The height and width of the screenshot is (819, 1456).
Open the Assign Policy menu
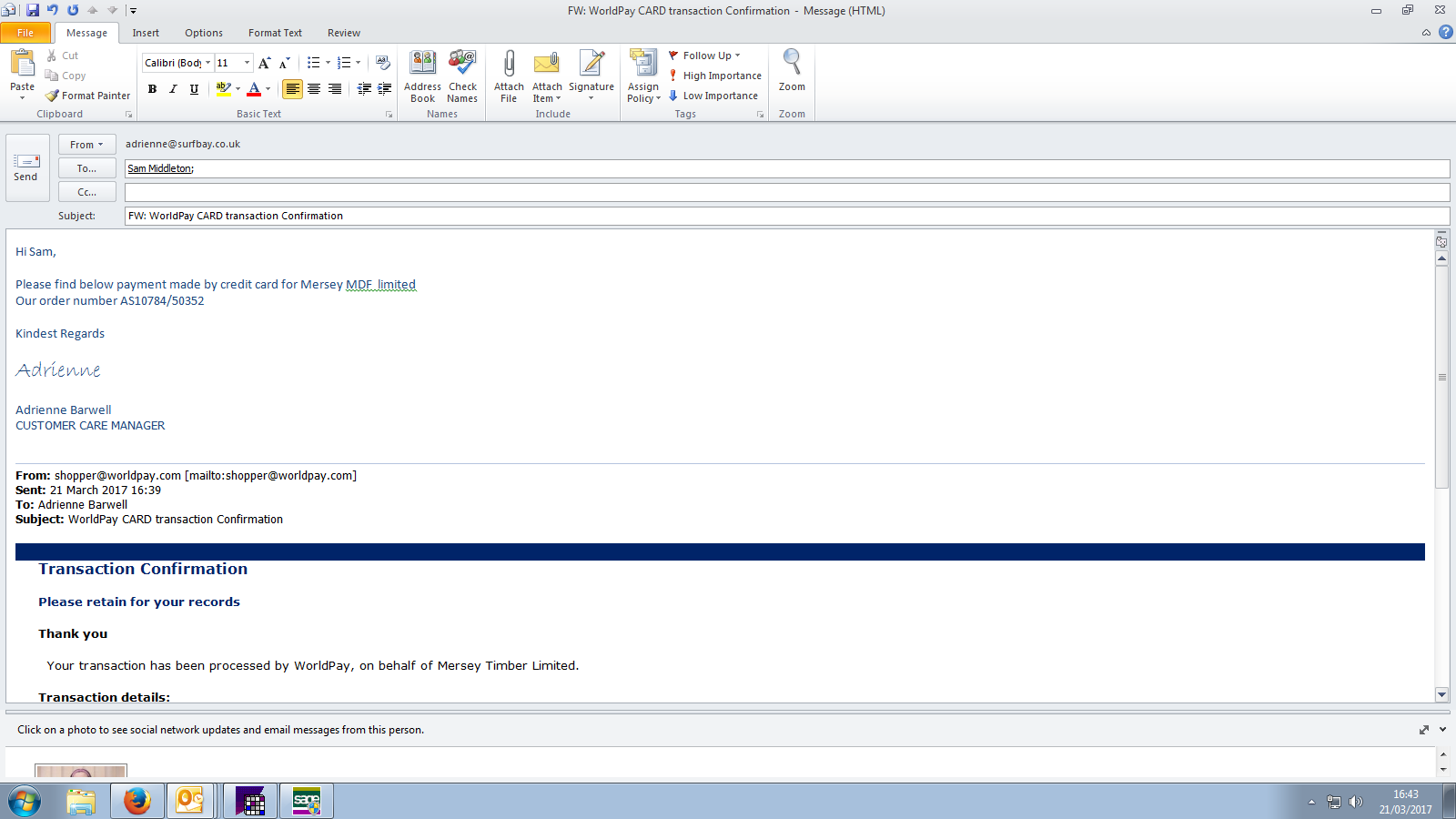pos(643,76)
